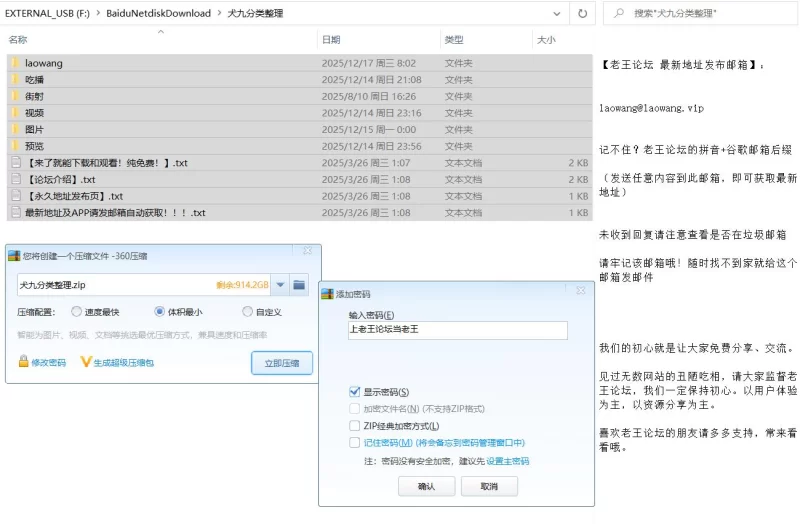Click the lock icon for 修改密码

click(23, 362)
